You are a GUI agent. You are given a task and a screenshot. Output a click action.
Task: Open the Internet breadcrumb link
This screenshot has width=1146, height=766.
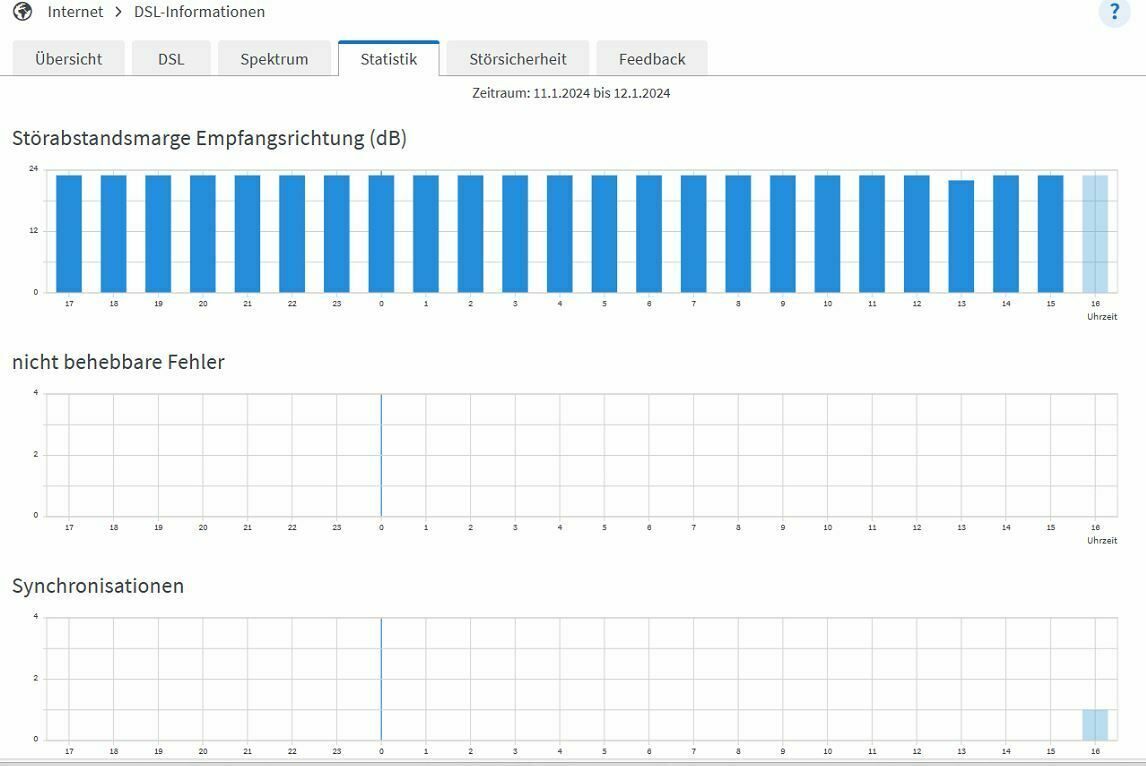pos(75,12)
